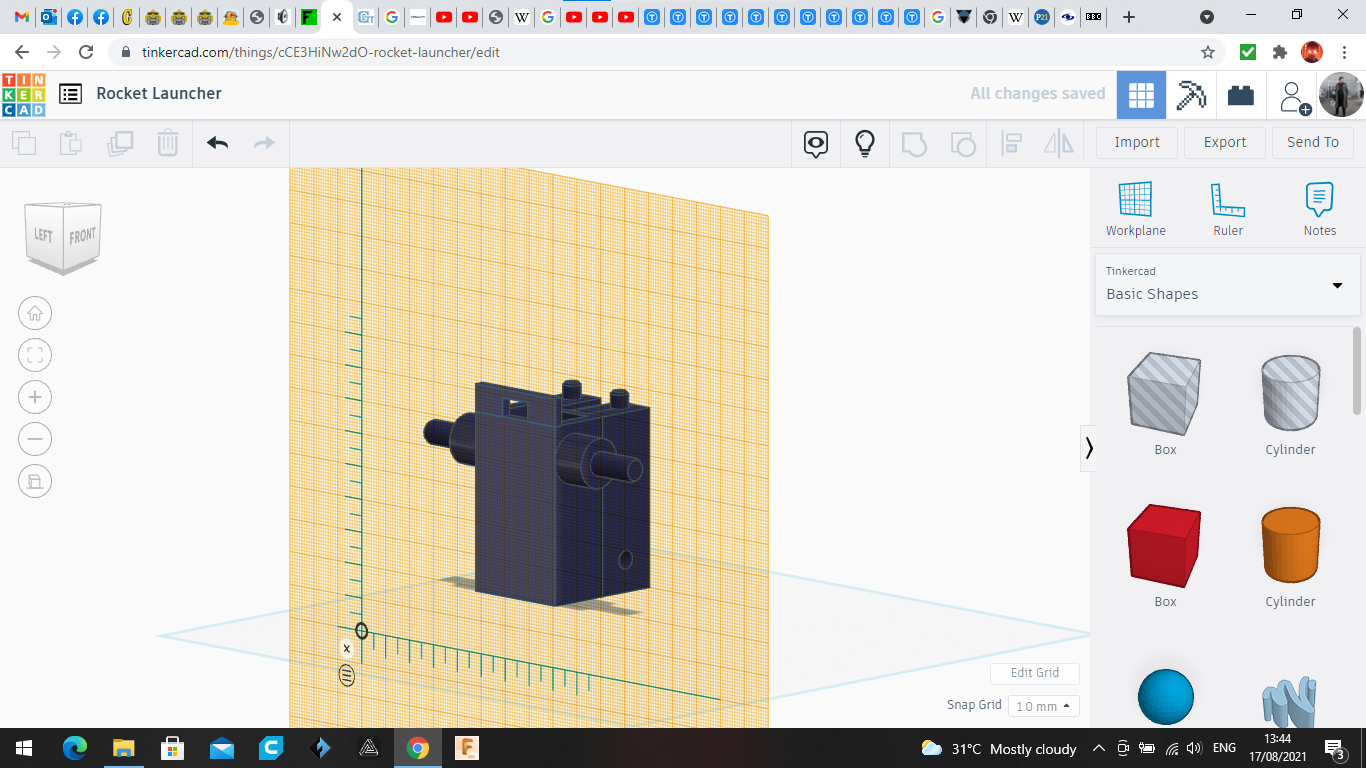Click the Export button
The width and height of the screenshot is (1366, 768).
click(1224, 142)
